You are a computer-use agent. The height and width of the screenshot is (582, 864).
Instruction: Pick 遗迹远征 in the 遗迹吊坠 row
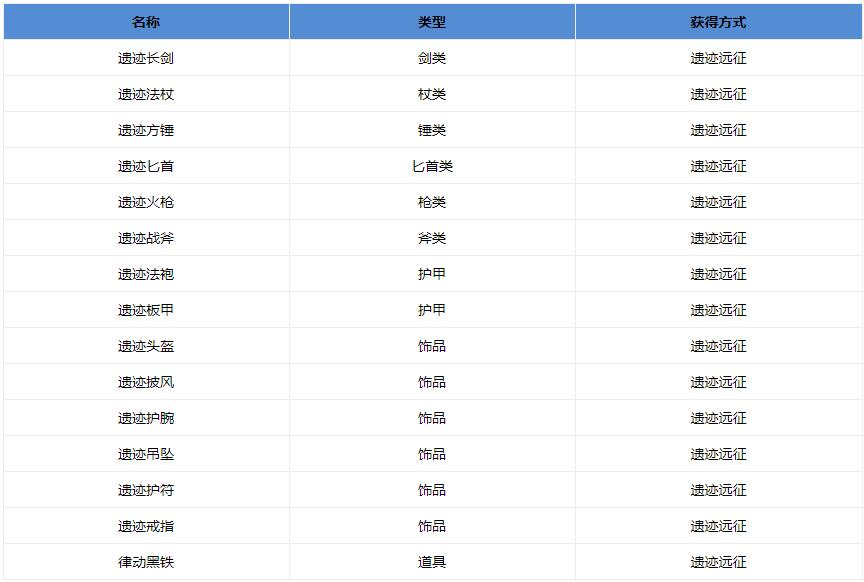click(719, 454)
